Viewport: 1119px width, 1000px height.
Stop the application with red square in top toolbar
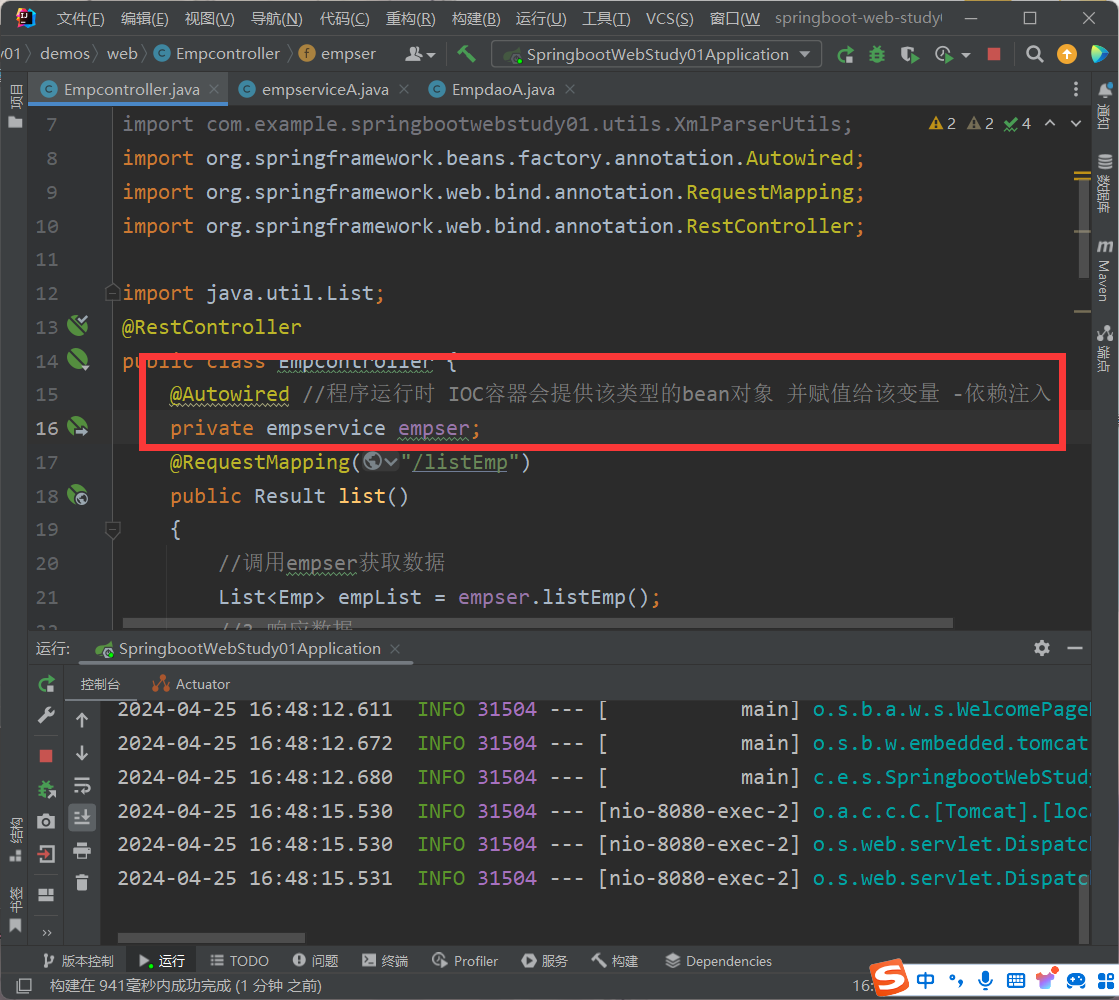point(993,54)
